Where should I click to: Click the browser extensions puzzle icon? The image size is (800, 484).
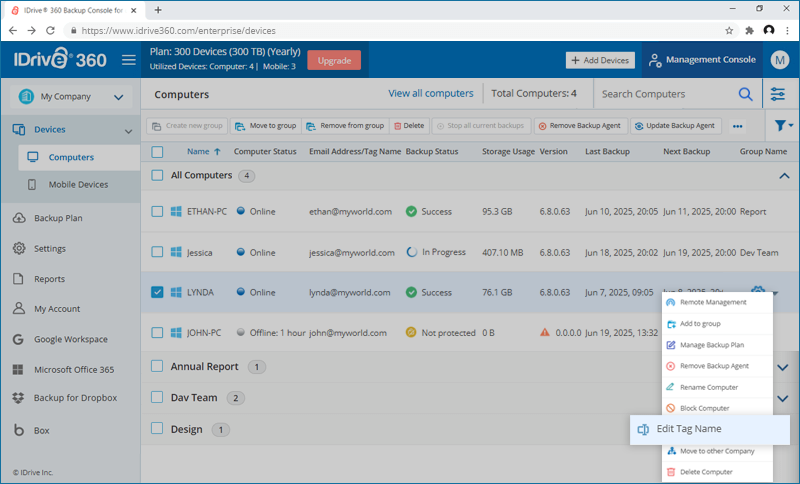coord(749,31)
